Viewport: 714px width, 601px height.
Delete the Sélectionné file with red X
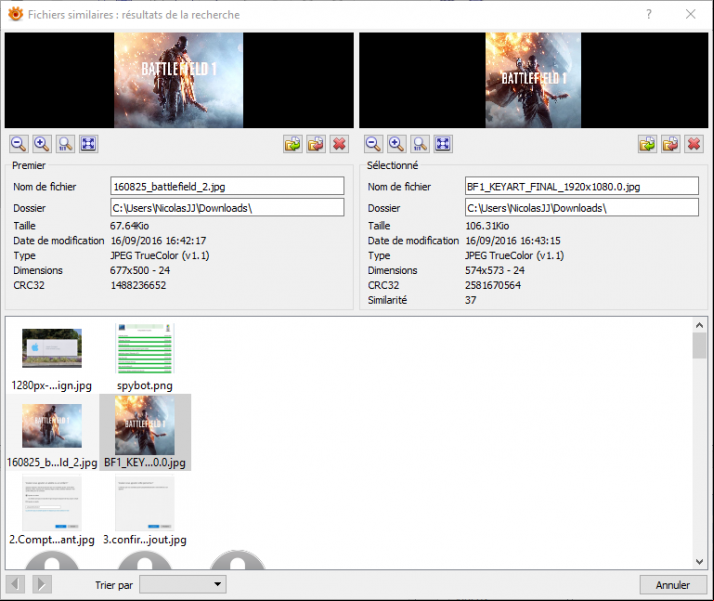(694, 144)
